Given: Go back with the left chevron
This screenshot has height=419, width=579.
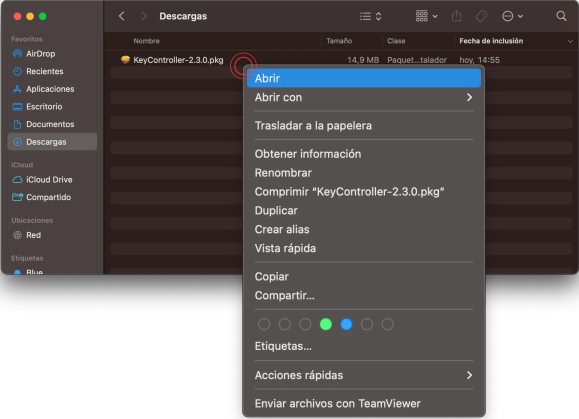Looking at the screenshot, I should coord(121,16).
